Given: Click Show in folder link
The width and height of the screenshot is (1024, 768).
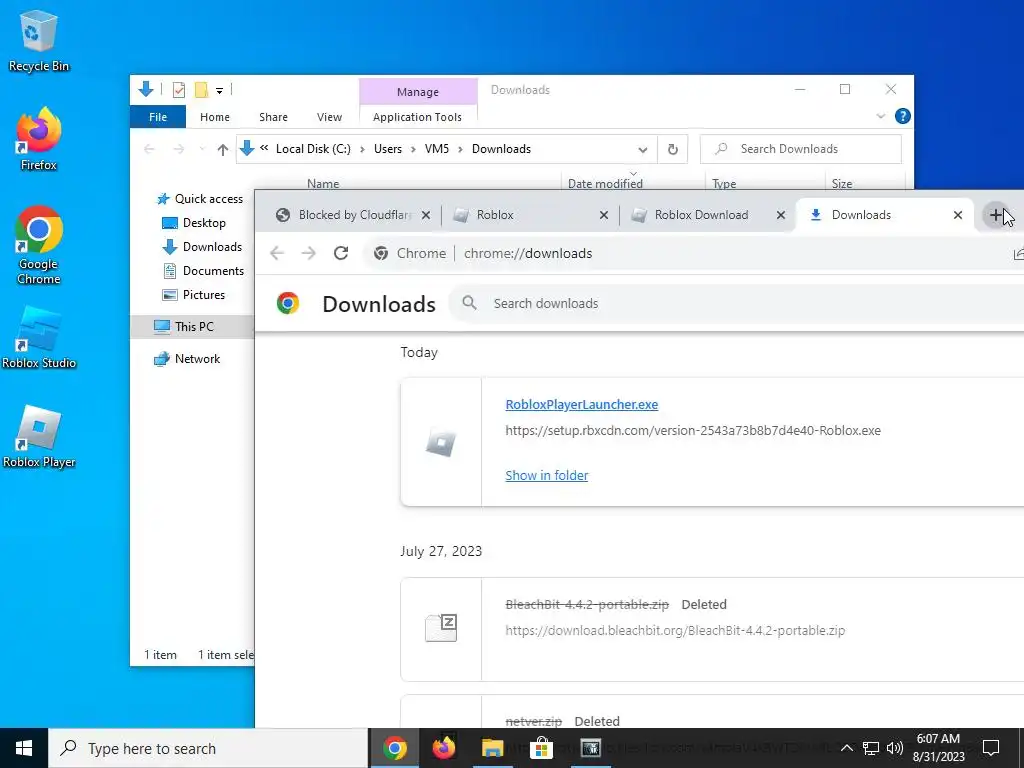Looking at the screenshot, I should tap(547, 475).
